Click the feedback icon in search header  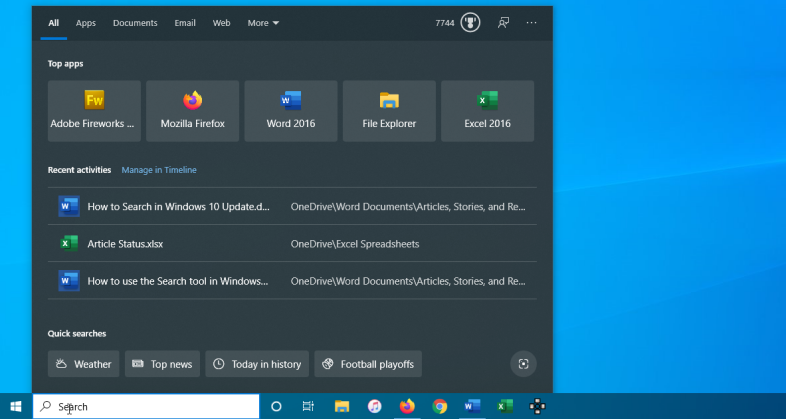point(503,23)
